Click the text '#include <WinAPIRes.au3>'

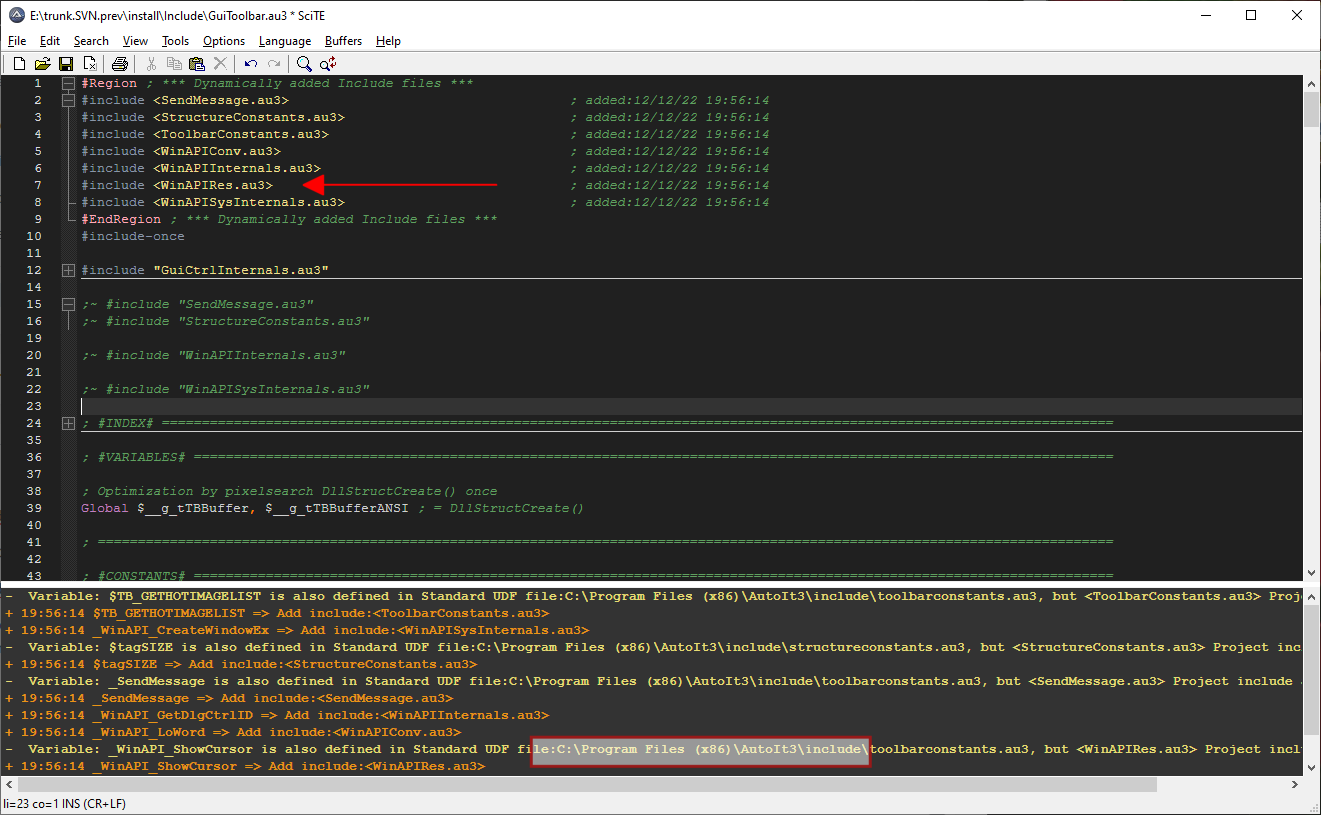tap(177, 186)
